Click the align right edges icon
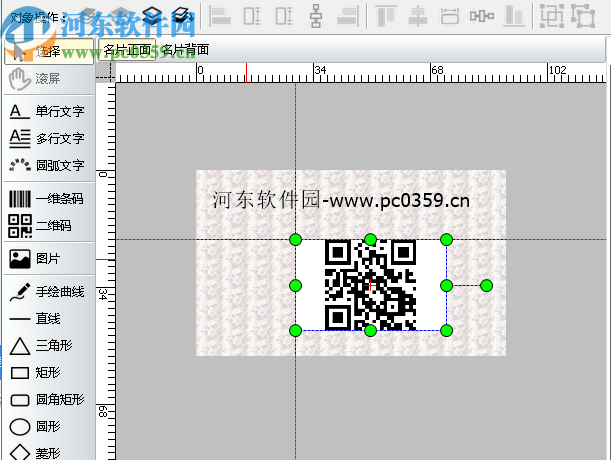The height and width of the screenshot is (460, 611). point(348,16)
